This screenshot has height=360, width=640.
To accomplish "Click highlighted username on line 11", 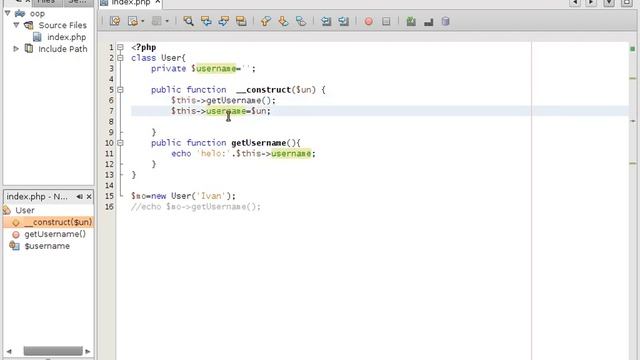I will click(291, 153).
